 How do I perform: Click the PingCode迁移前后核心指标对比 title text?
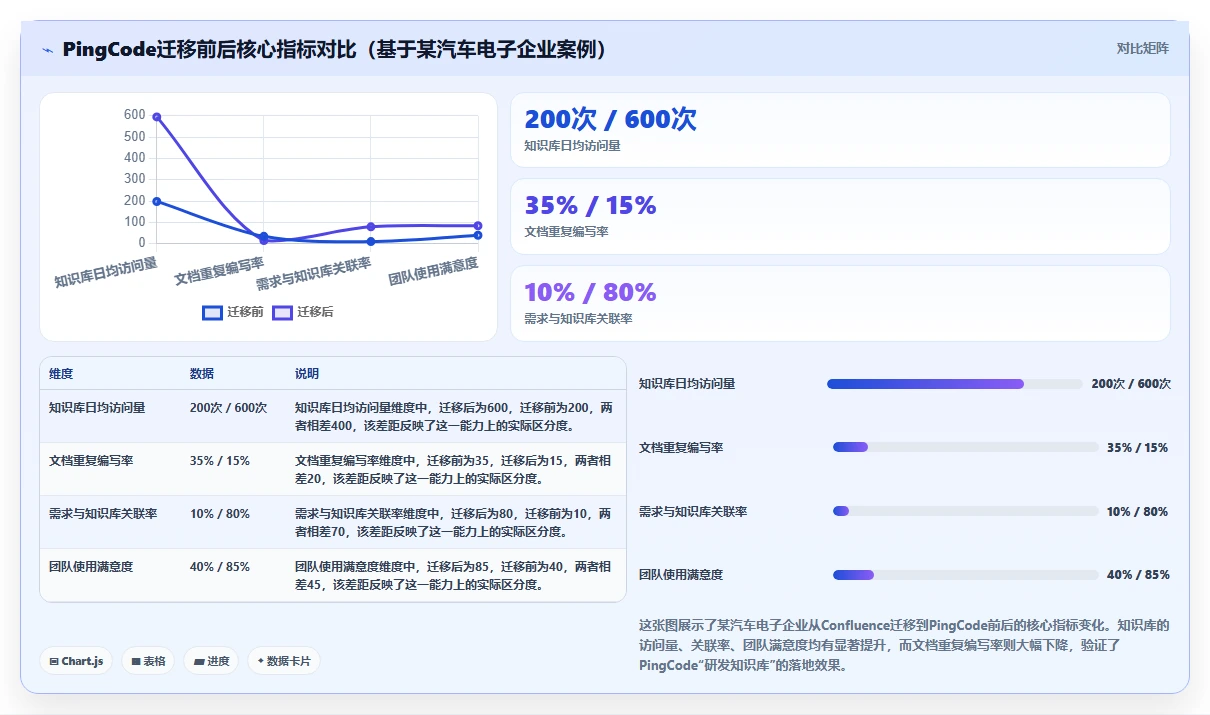point(336,50)
